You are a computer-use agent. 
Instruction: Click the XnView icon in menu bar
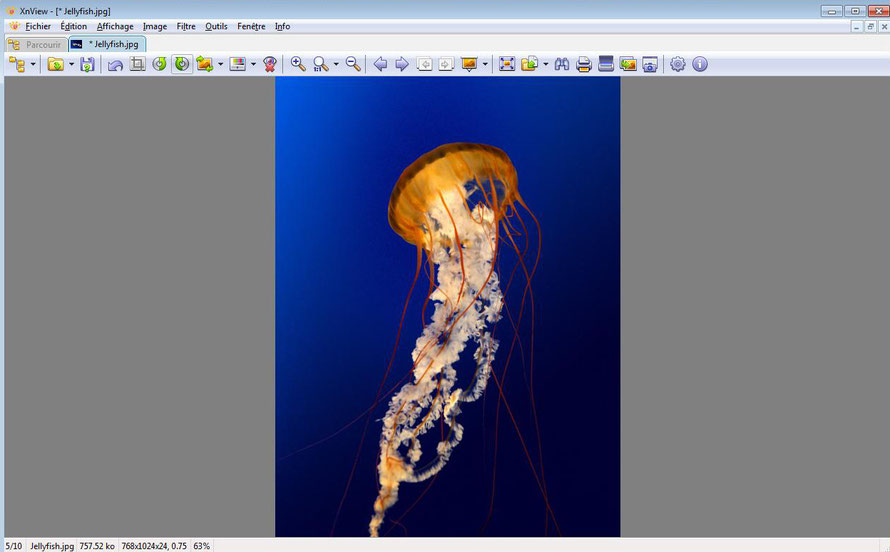click(x=14, y=26)
